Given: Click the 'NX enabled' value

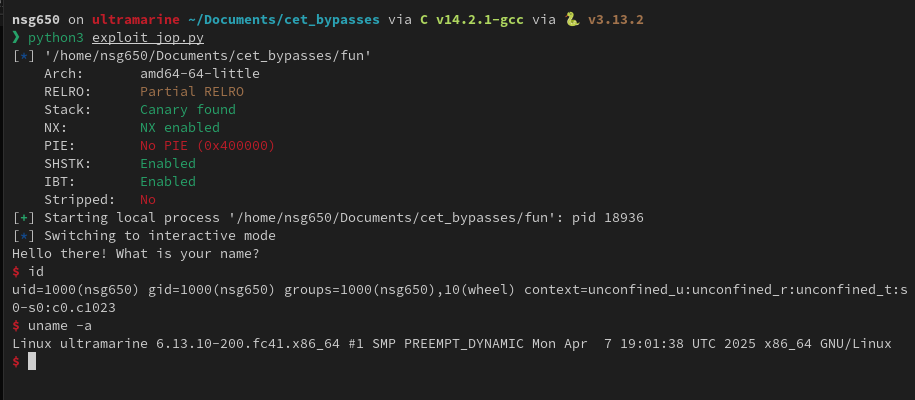Looking at the screenshot, I should (x=180, y=128).
